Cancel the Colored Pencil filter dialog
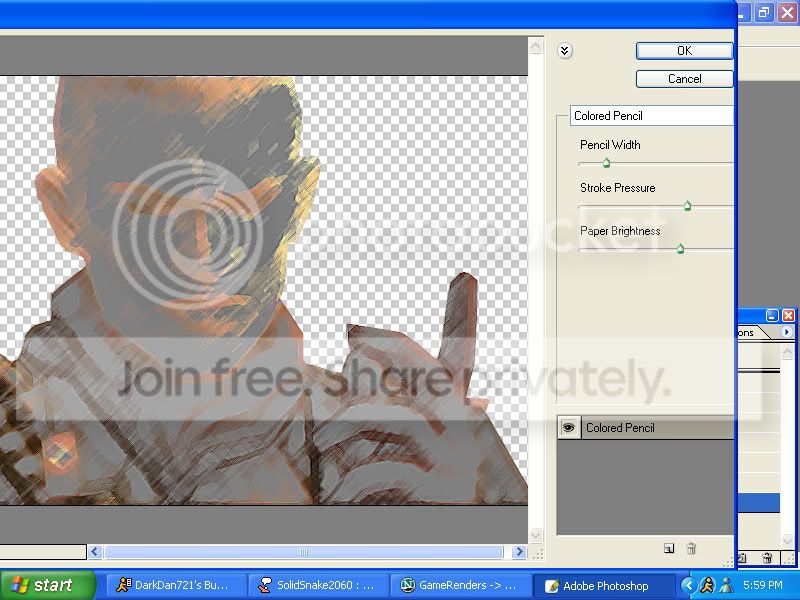800x600 pixels. coord(684,79)
